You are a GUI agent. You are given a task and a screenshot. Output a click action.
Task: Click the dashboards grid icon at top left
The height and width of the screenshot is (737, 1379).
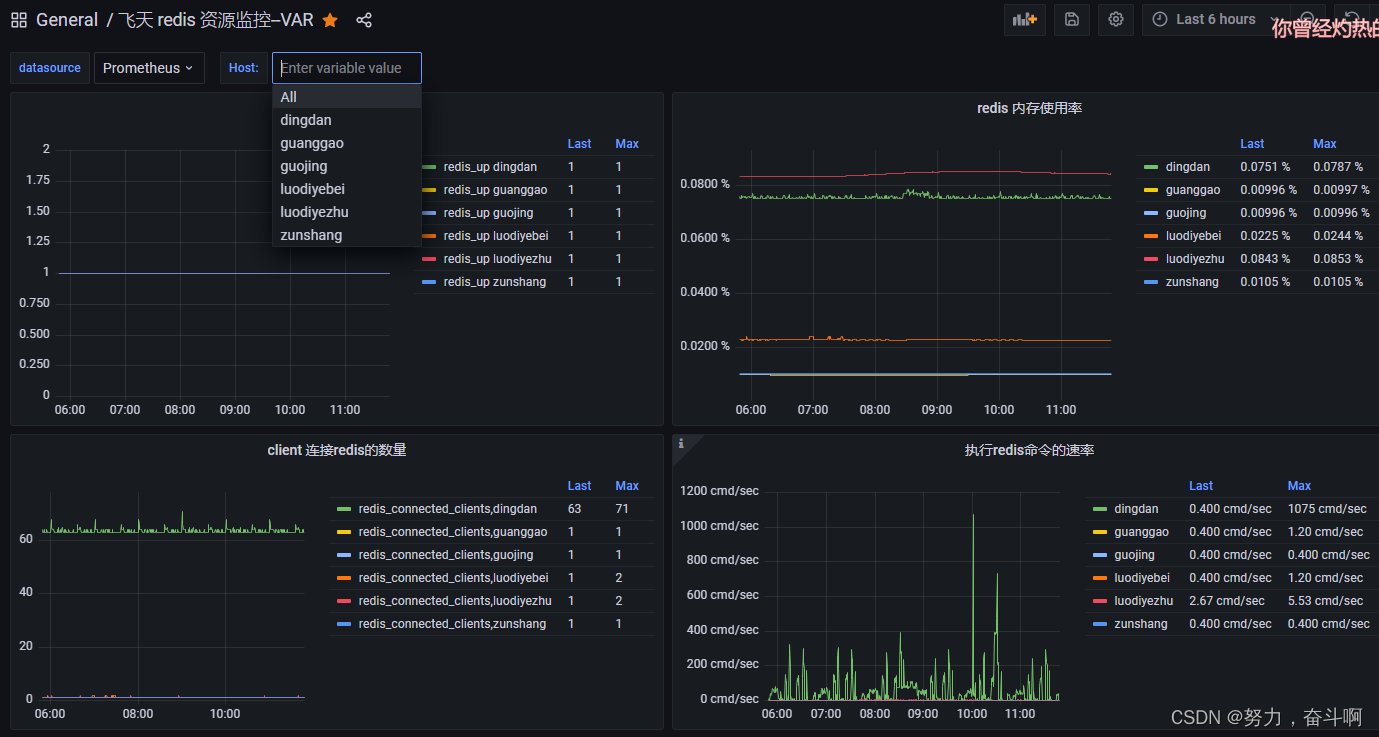click(x=18, y=19)
